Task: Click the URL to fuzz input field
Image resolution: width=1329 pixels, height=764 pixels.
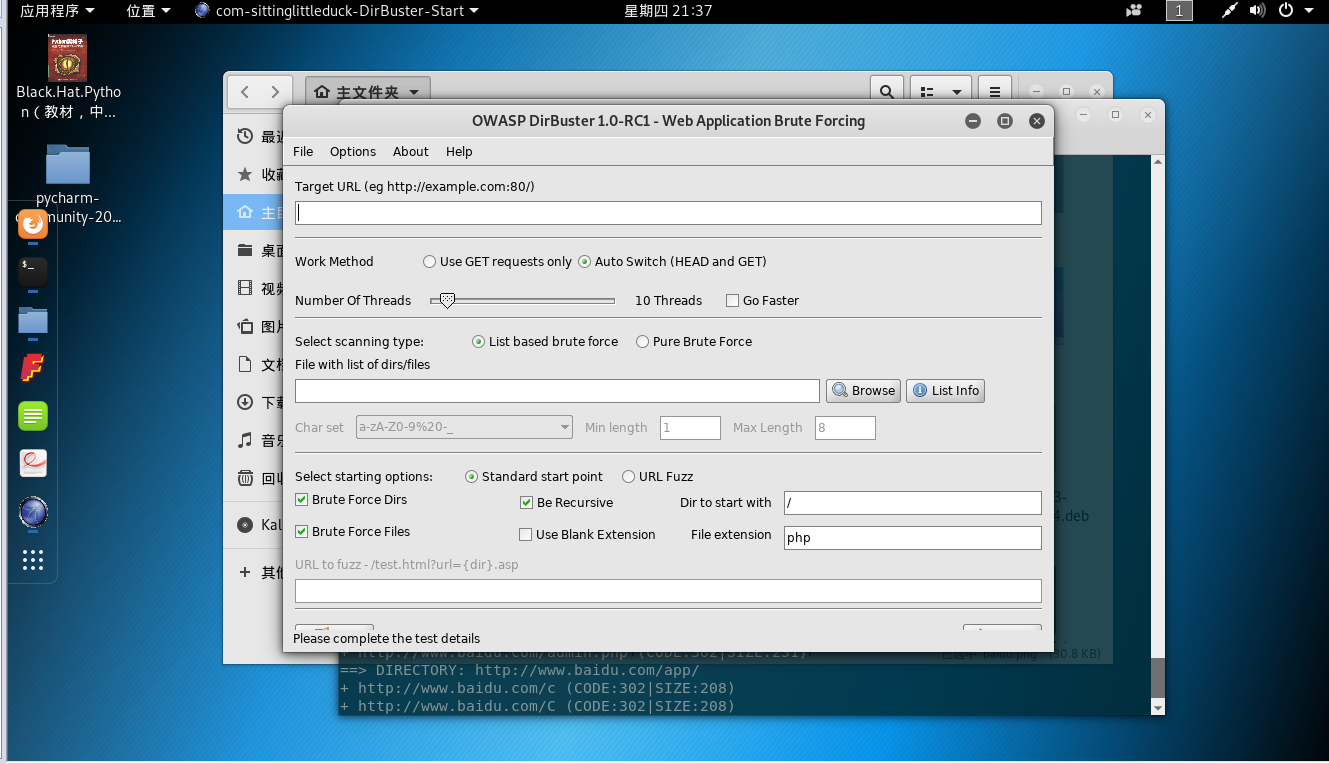Action: [668, 591]
